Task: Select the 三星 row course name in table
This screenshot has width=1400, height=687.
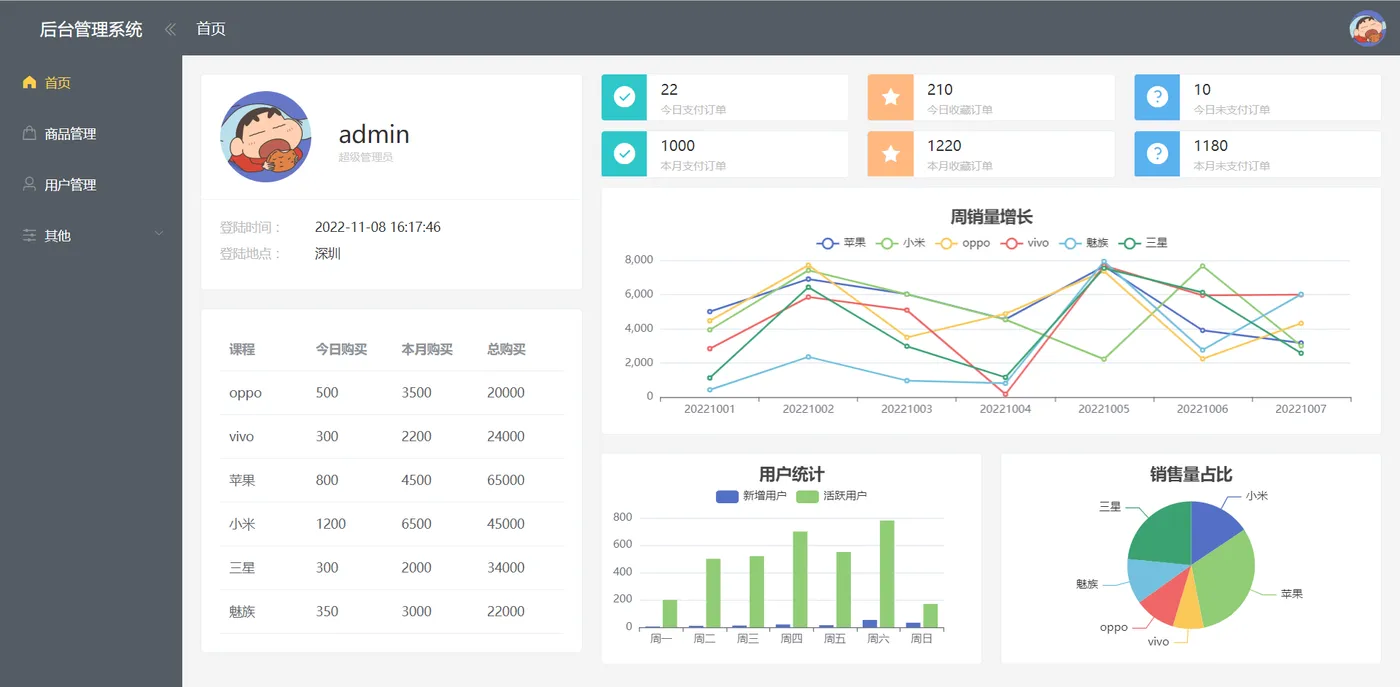Action: [242, 568]
